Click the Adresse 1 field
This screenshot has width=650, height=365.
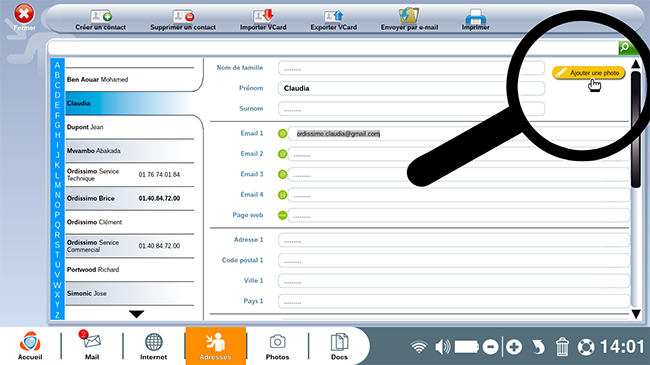[x=454, y=240]
